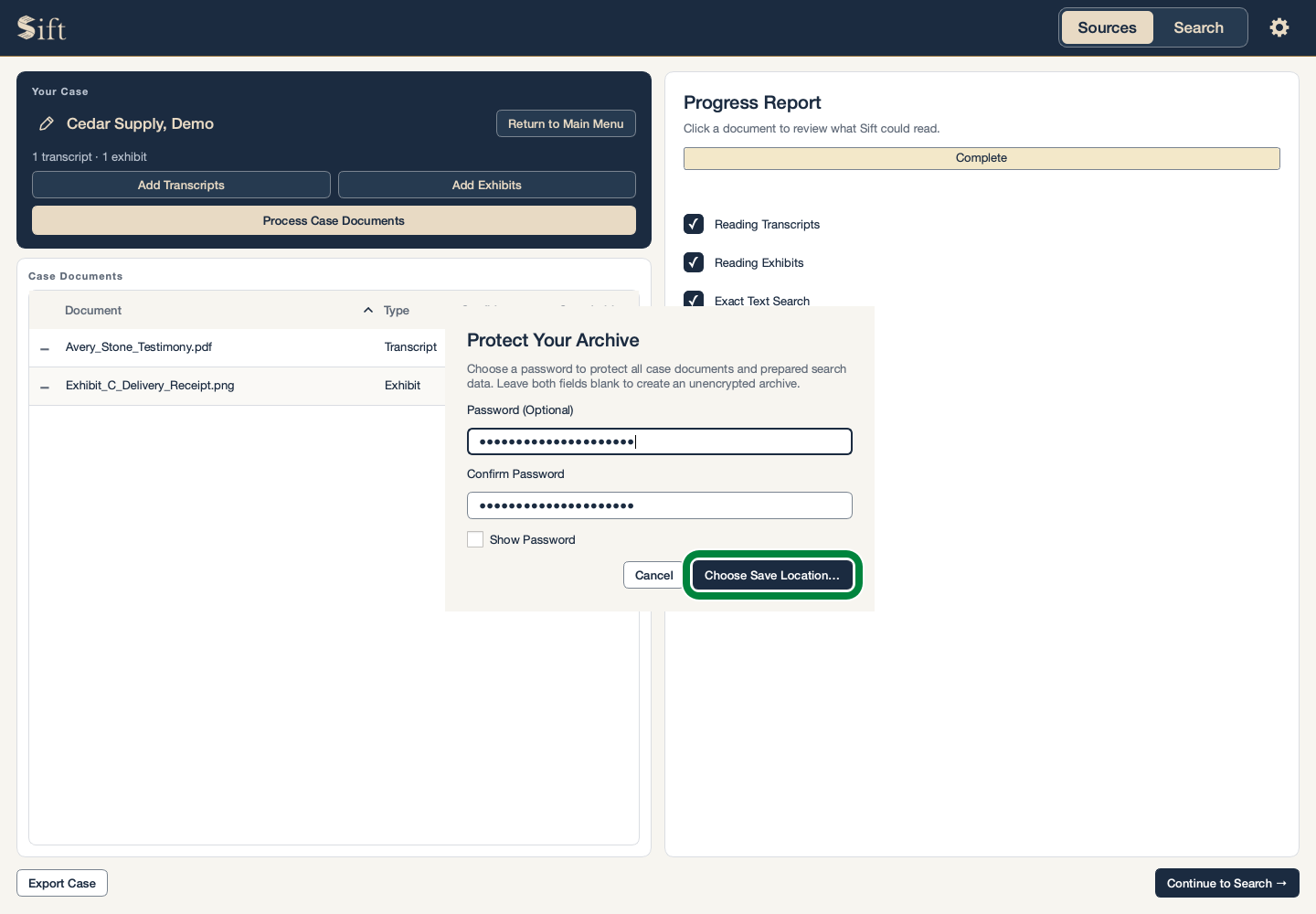Focus the Confirm Password field
Image resolution: width=1316 pixels, height=914 pixels.
(x=660, y=505)
